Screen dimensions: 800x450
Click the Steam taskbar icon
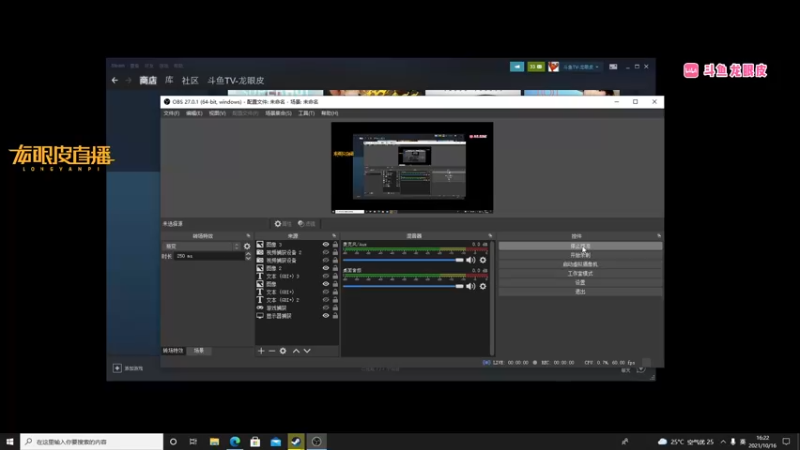[x=296, y=442]
